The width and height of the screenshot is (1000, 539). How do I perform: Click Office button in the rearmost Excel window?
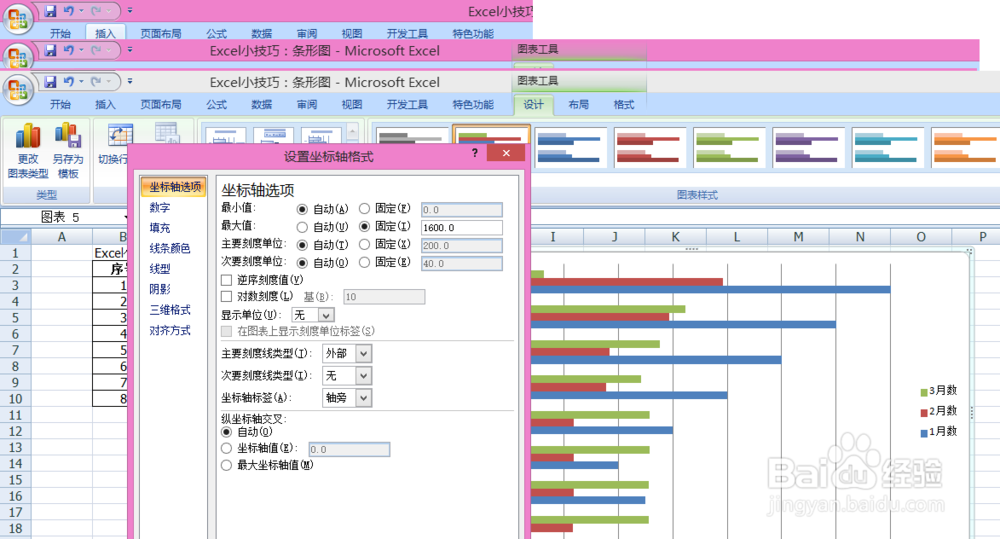[x=18, y=18]
